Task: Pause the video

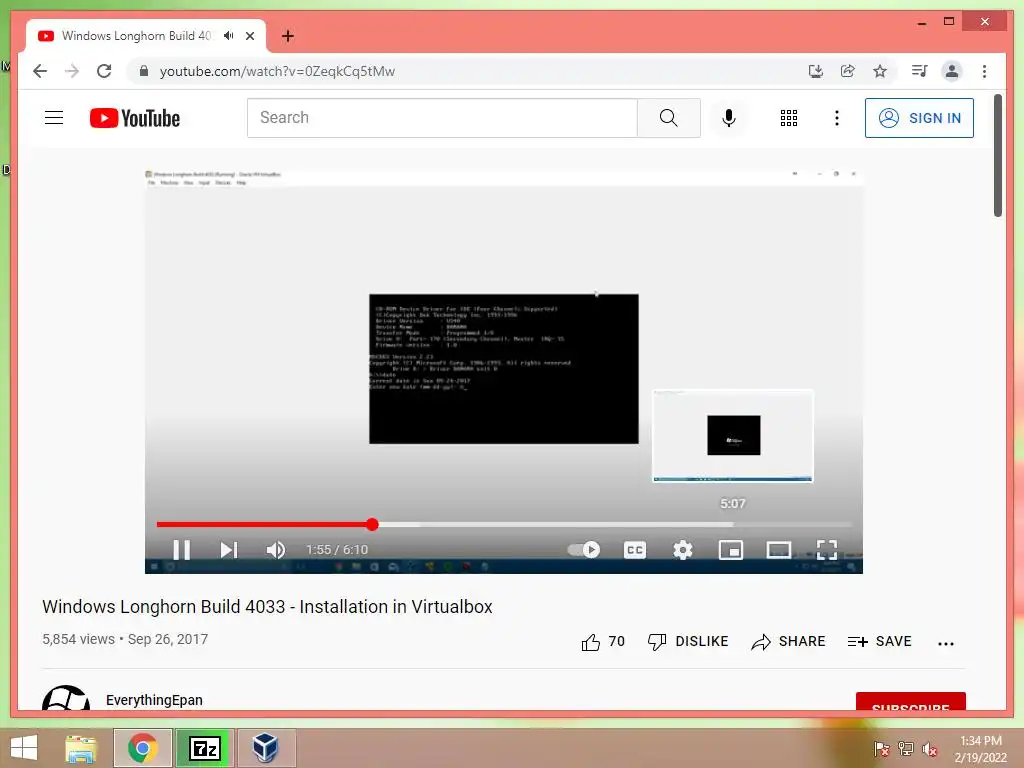Action: tap(182, 550)
